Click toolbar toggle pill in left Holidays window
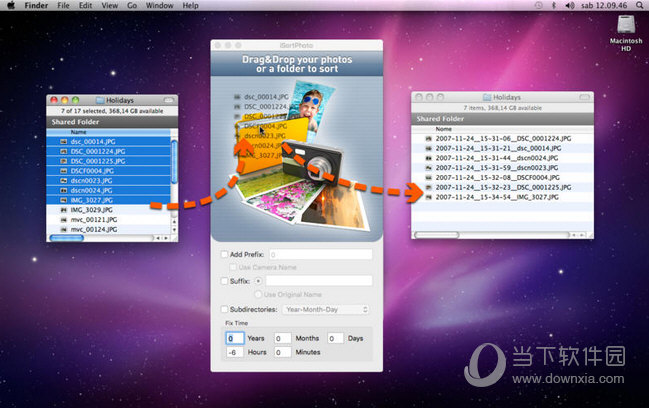Screen dimensions: 649x408 click(168, 100)
